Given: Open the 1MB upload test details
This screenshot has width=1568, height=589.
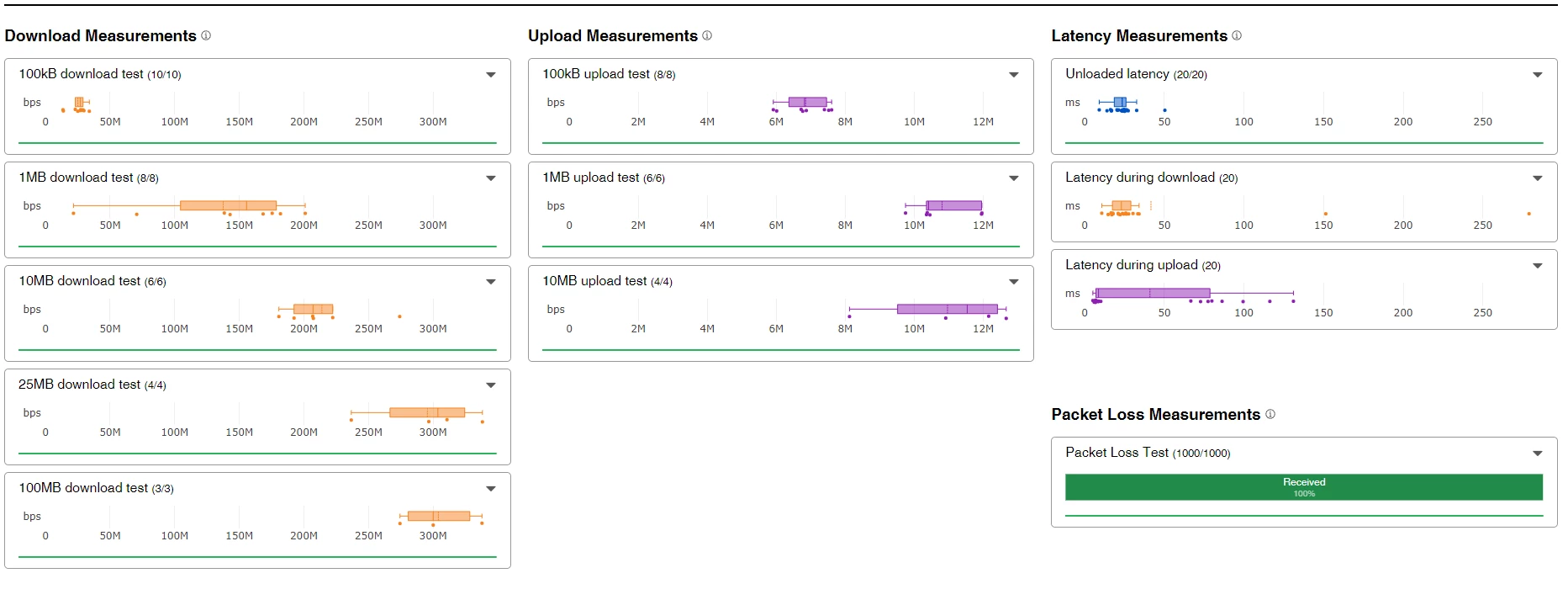Looking at the screenshot, I should click(1014, 178).
